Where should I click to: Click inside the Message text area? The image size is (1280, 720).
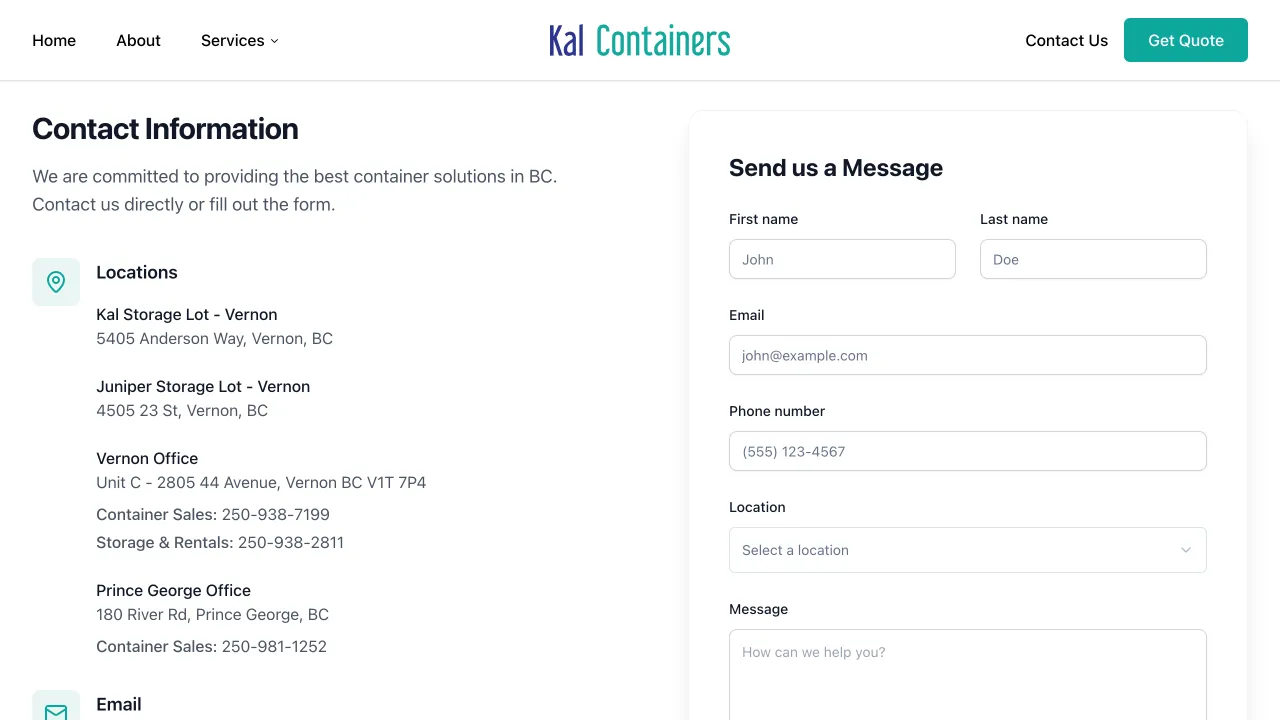pyautogui.click(x=967, y=670)
